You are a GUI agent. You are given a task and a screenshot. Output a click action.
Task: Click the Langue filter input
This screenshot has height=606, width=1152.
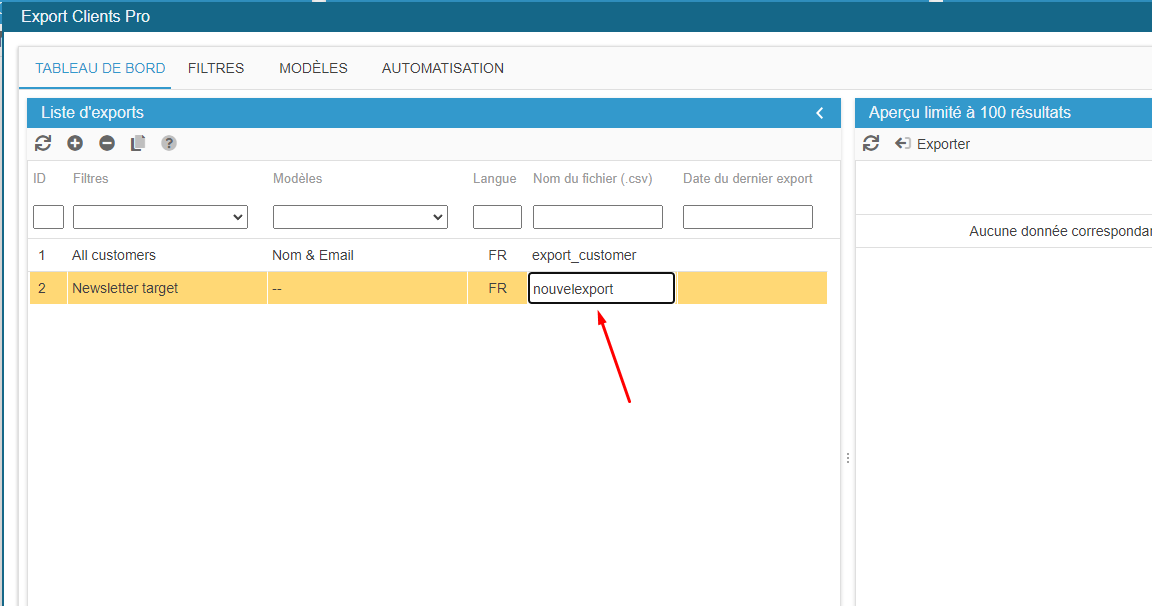(x=497, y=217)
